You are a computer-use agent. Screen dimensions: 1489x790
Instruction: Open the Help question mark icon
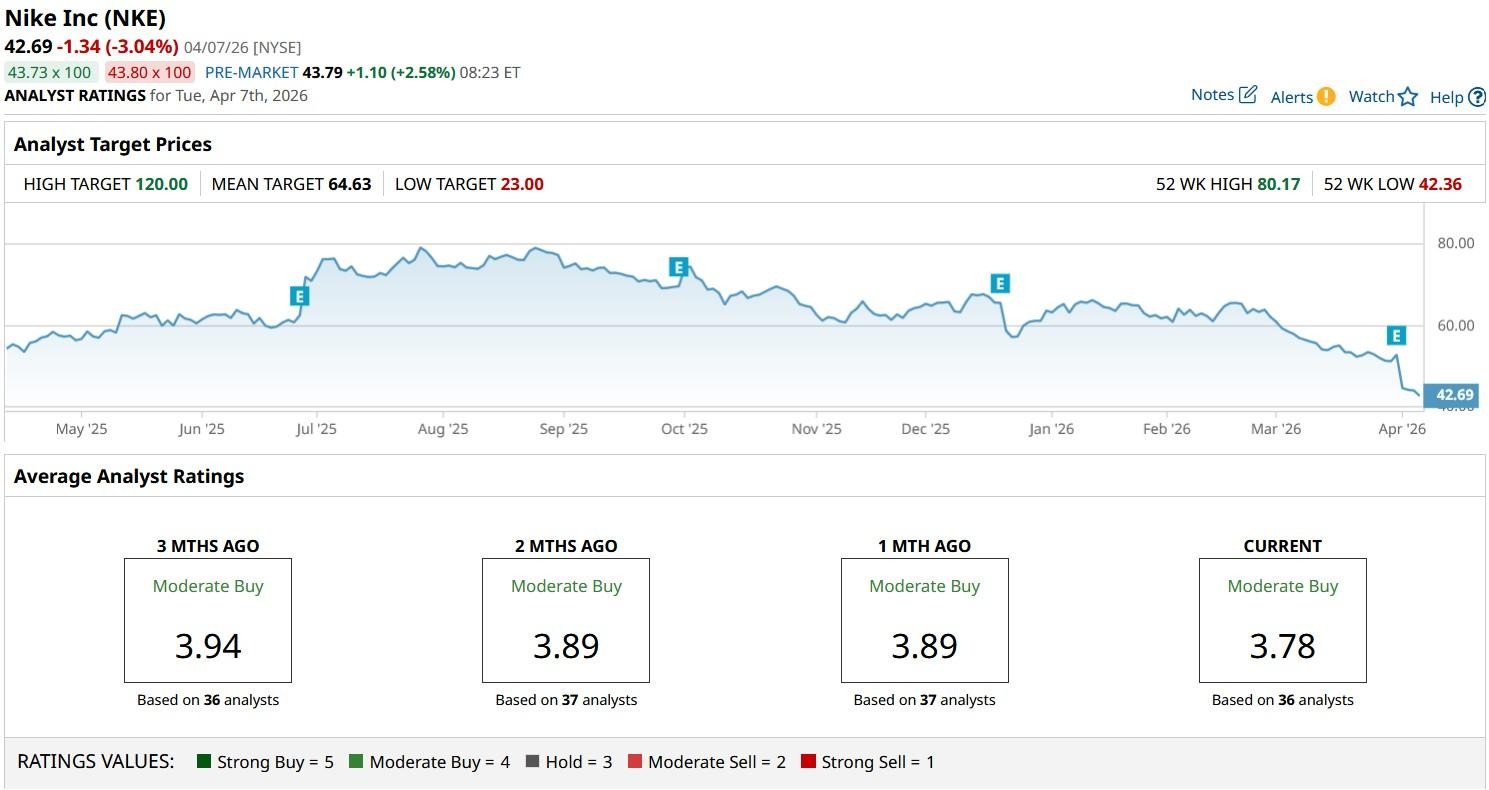1476,97
